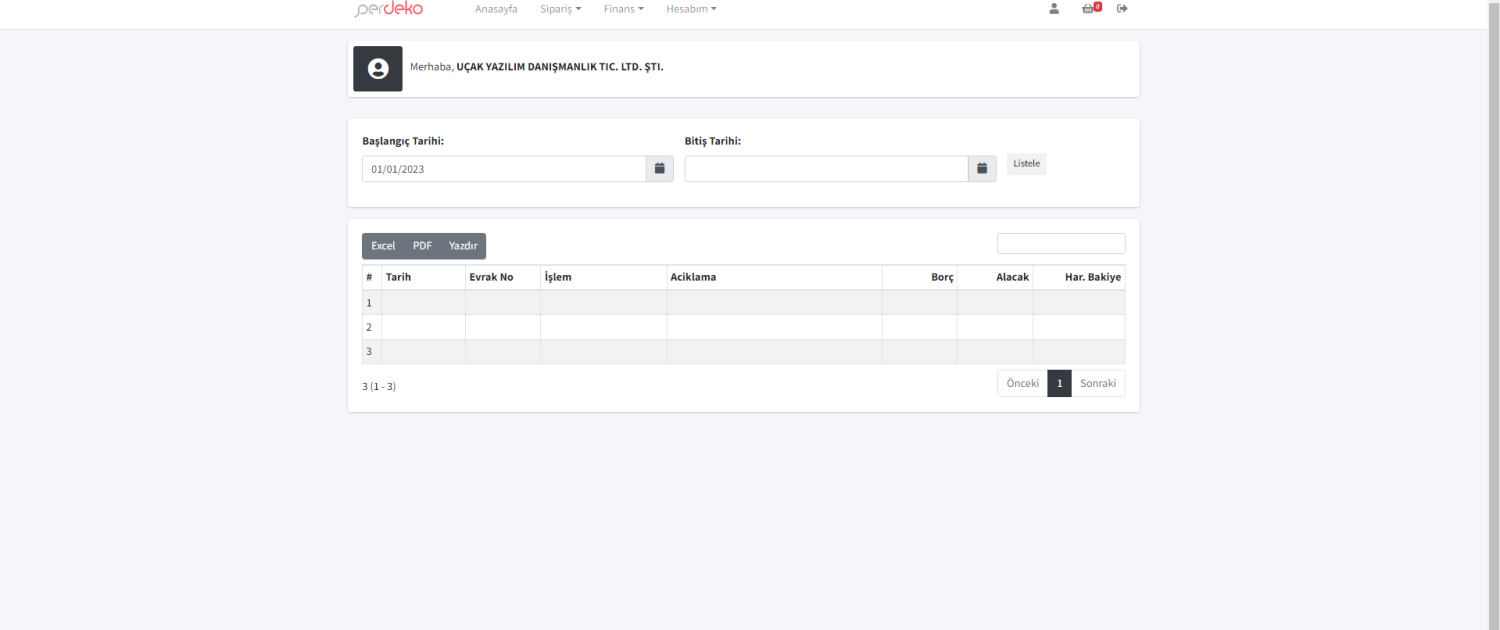Click the Yazdır print button
This screenshot has width=1500, height=630.
(463, 246)
